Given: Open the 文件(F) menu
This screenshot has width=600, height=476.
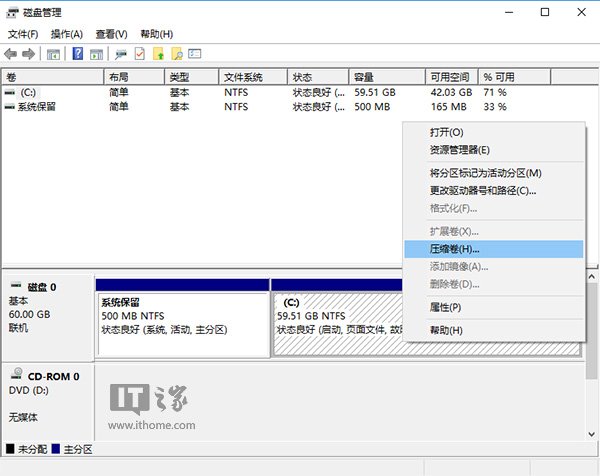Looking at the screenshot, I should [23, 34].
